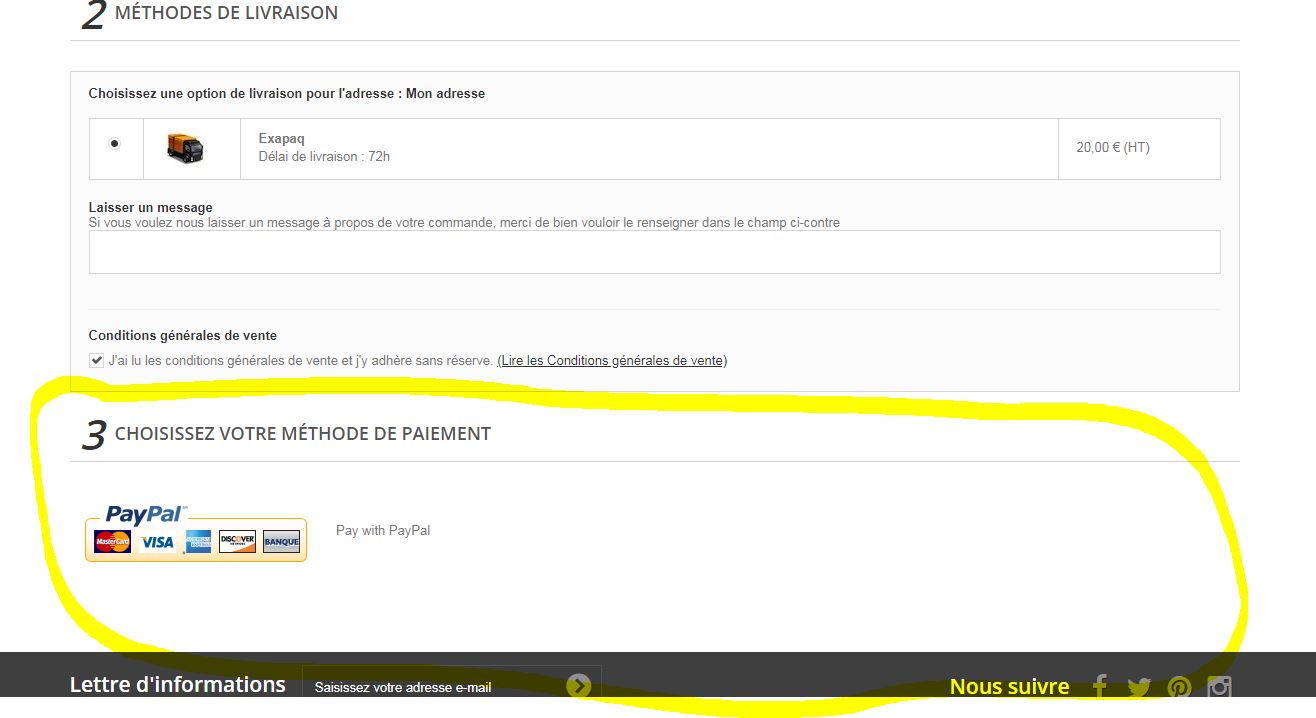
Task: Click the PayPal logo payment option
Action: pyautogui.click(x=196, y=533)
